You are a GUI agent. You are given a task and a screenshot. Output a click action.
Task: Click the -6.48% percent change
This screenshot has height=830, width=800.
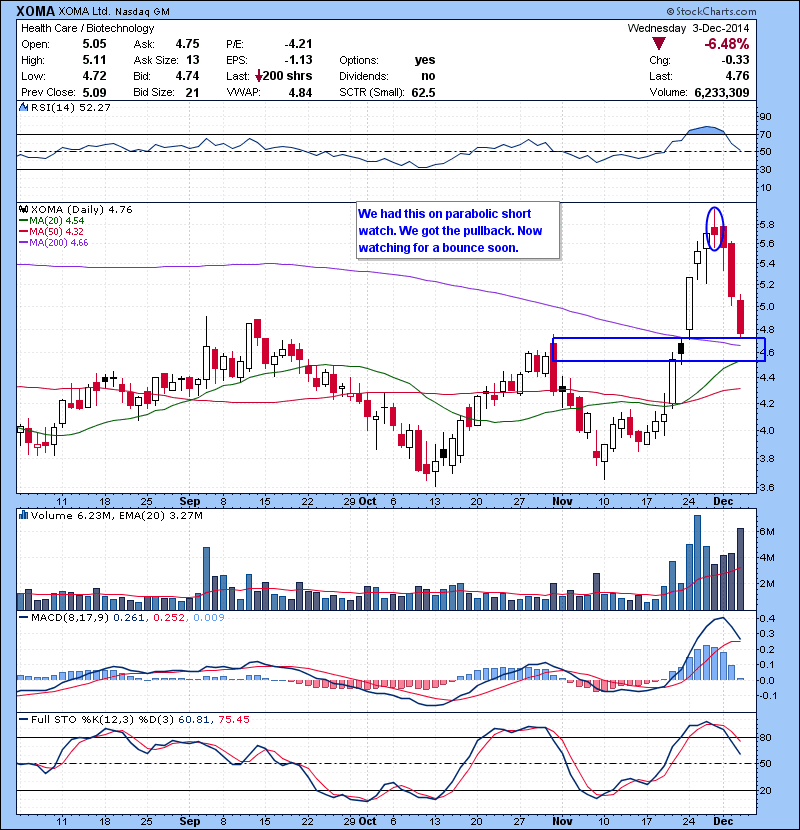(x=726, y=44)
